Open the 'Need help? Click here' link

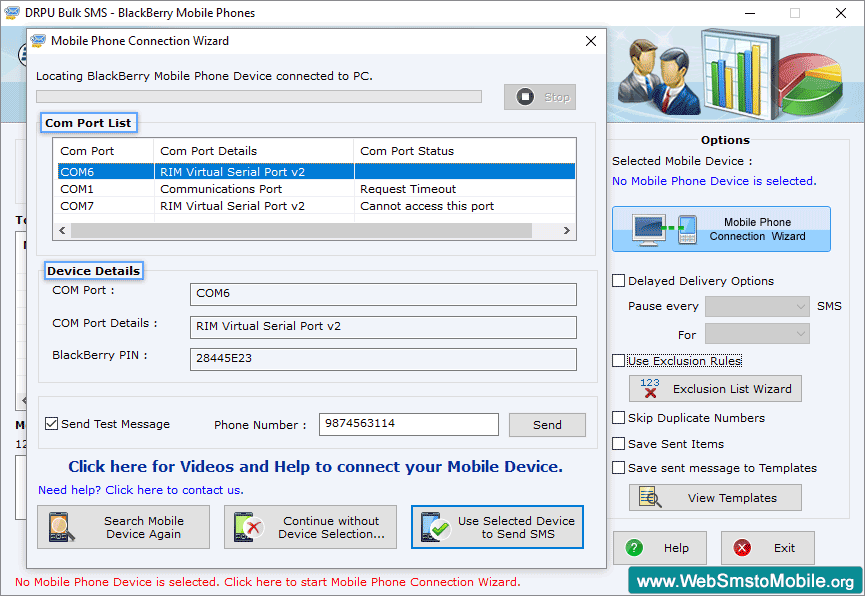click(141, 490)
